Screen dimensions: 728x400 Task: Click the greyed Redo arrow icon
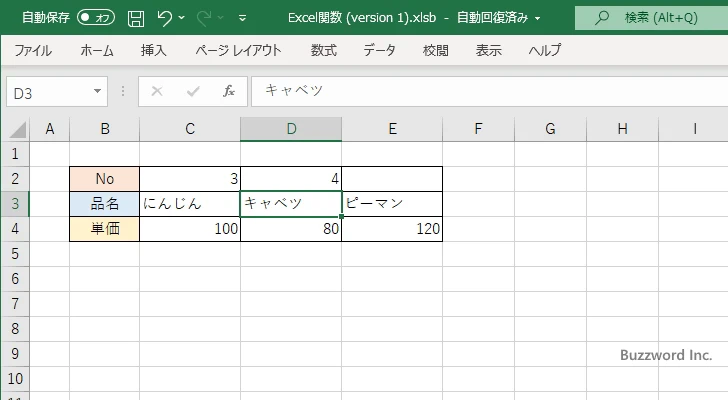coord(203,18)
